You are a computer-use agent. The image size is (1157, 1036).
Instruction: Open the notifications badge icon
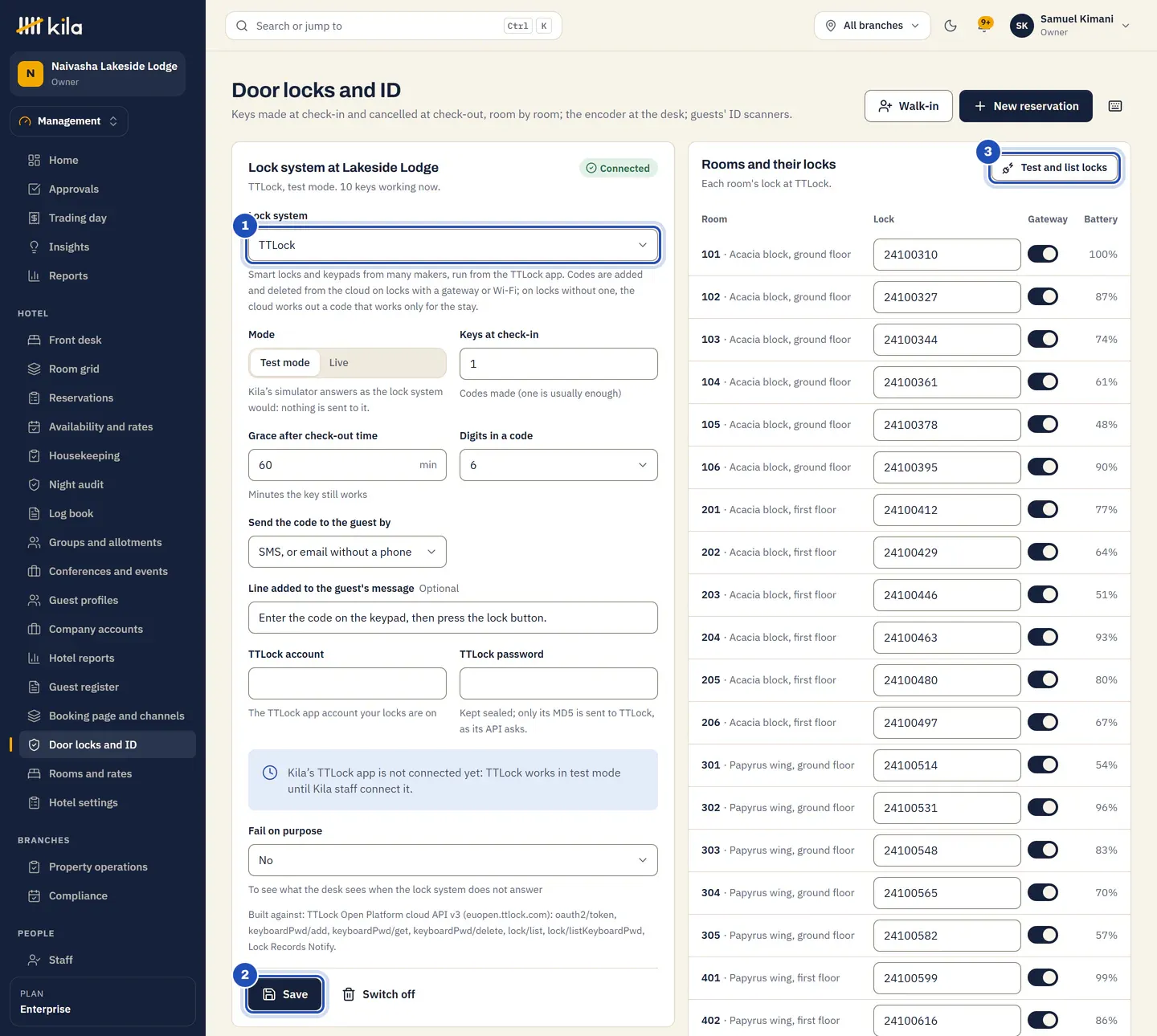984,25
